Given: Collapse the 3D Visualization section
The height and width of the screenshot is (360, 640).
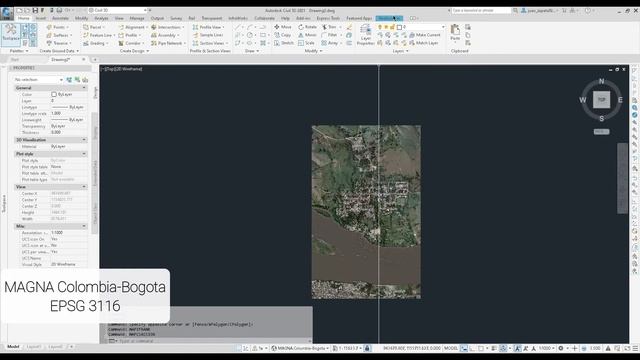Looking at the screenshot, I should coord(84,140).
